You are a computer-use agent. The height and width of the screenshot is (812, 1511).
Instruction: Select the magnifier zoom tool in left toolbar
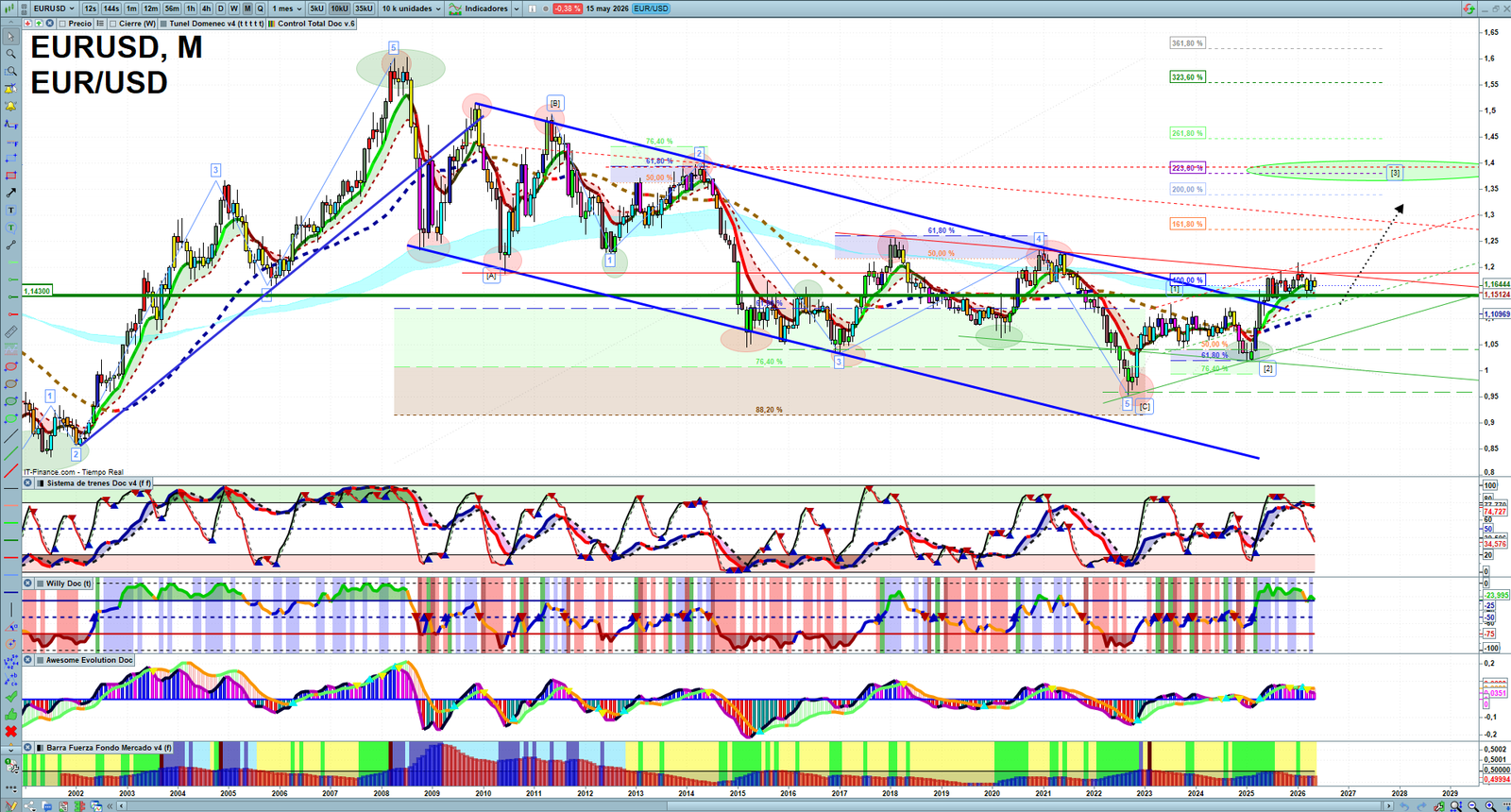click(x=11, y=54)
